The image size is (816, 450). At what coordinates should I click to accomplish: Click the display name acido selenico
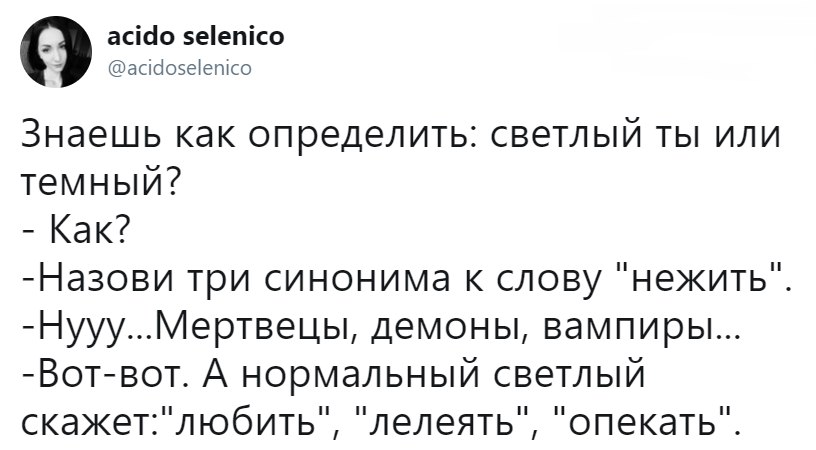tap(196, 36)
